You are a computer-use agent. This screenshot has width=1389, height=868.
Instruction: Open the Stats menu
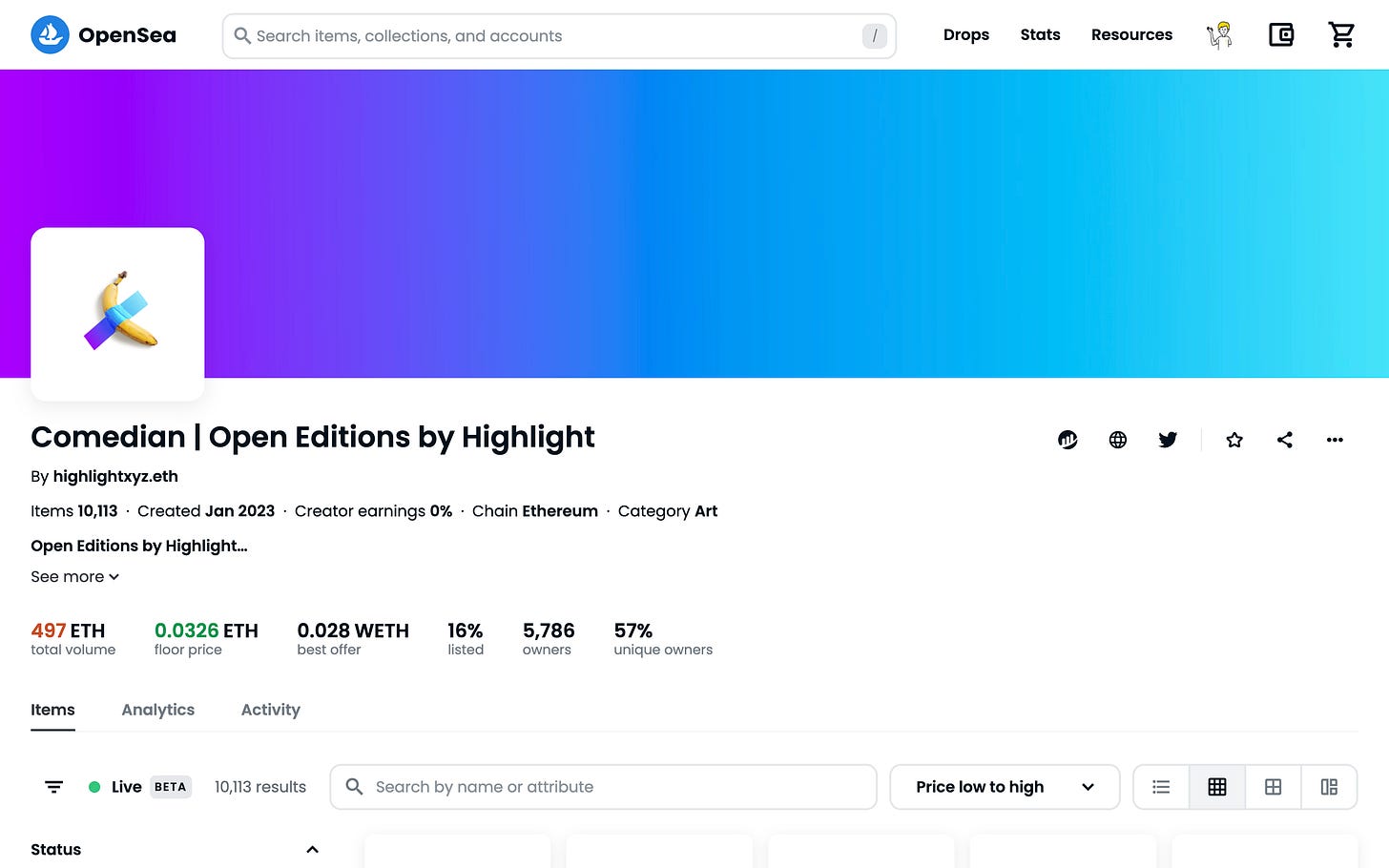[1040, 35]
